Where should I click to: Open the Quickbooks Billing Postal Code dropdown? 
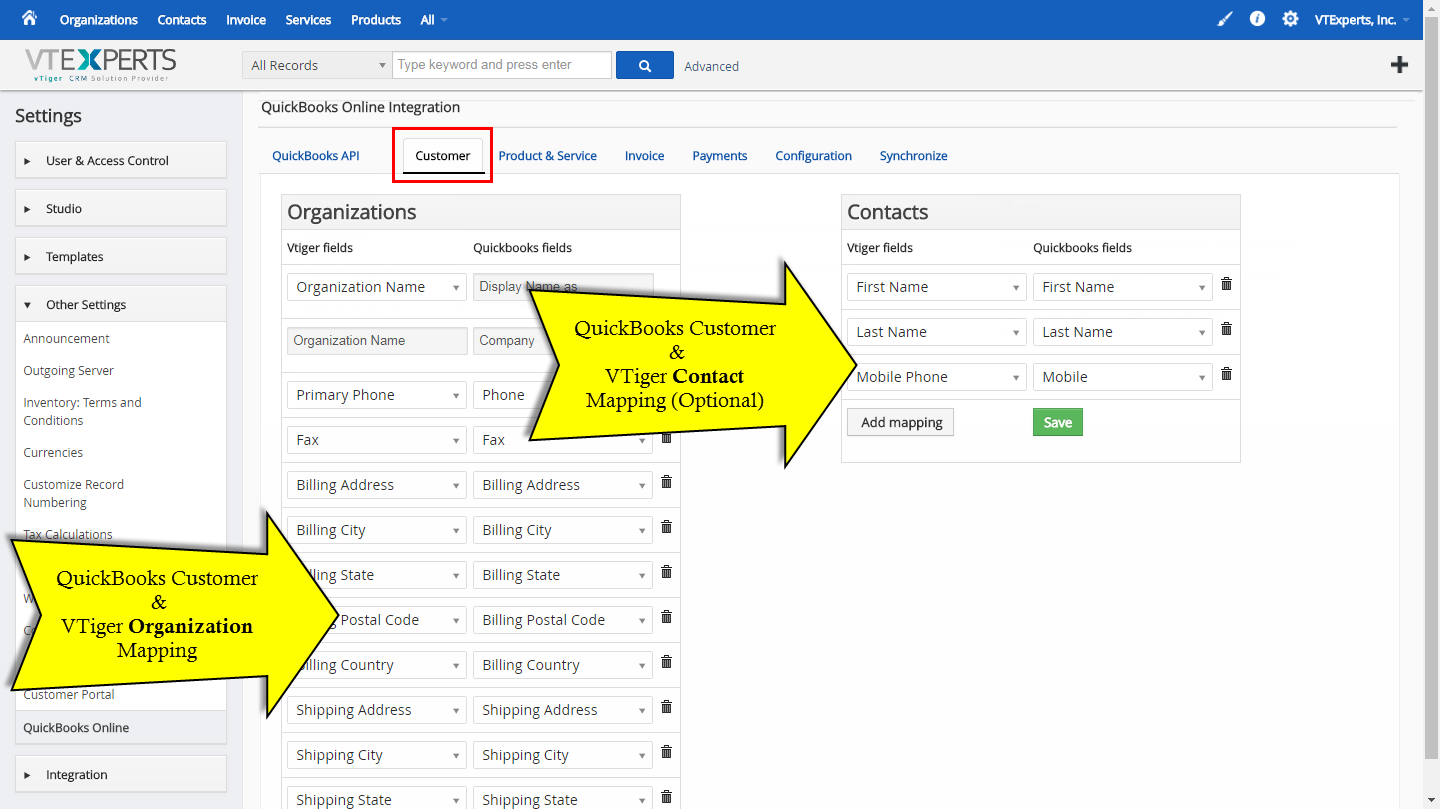pyautogui.click(x=563, y=620)
